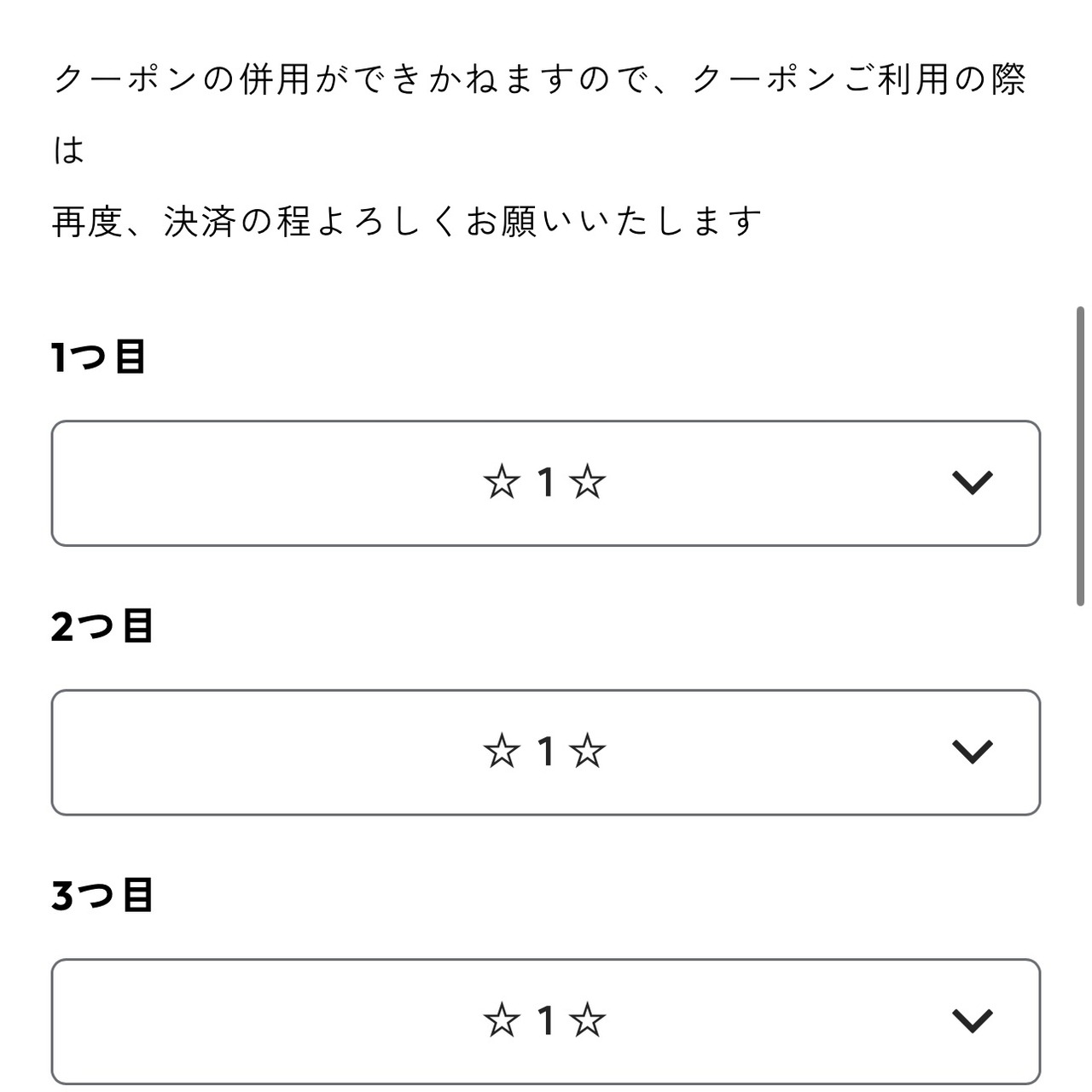This screenshot has width=1092, height=1092.
Task: Click right star in 3つ目 selector
Action: coord(588,1020)
